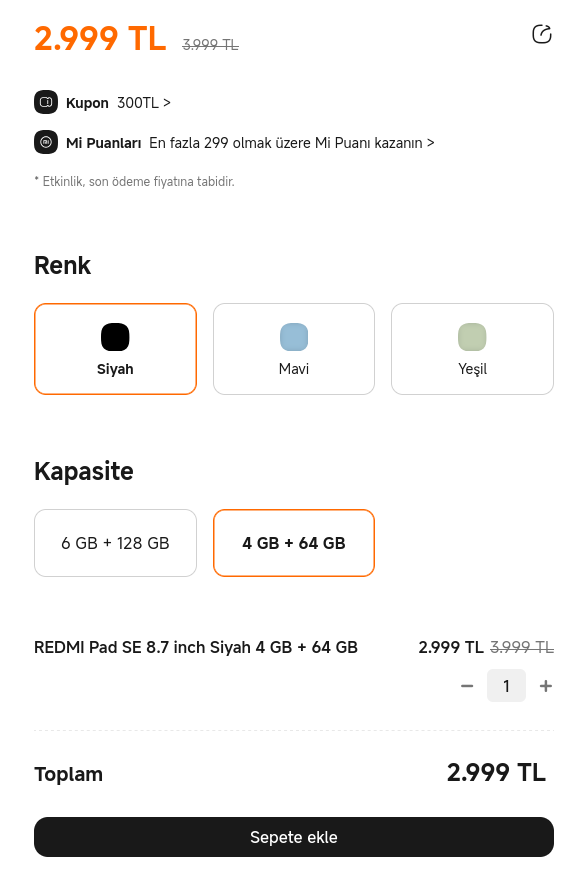This screenshot has width=588, height=890.
Task: Decrease quantity with the minus icon
Action: (x=467, y=686)
